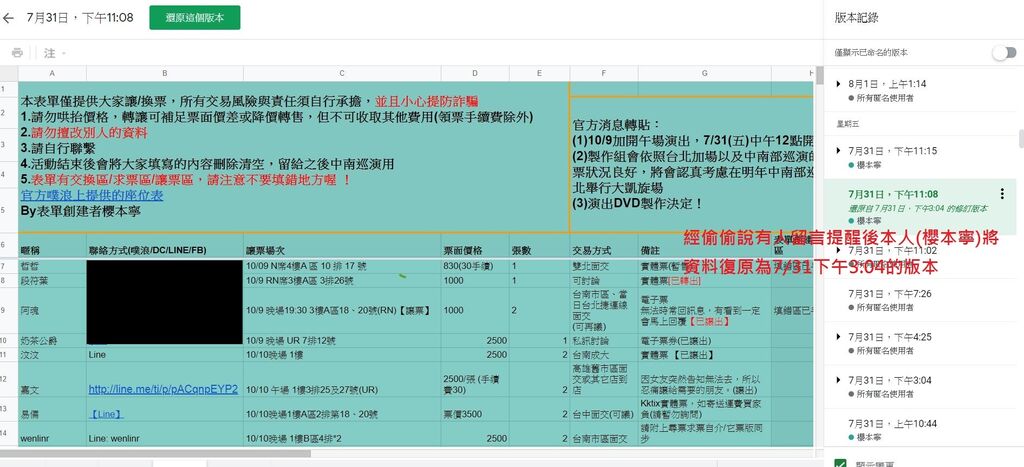Open the three-dot menu for the 下午11:08 version
This screenshot has height=467, width=1024.
[1002, 193]
